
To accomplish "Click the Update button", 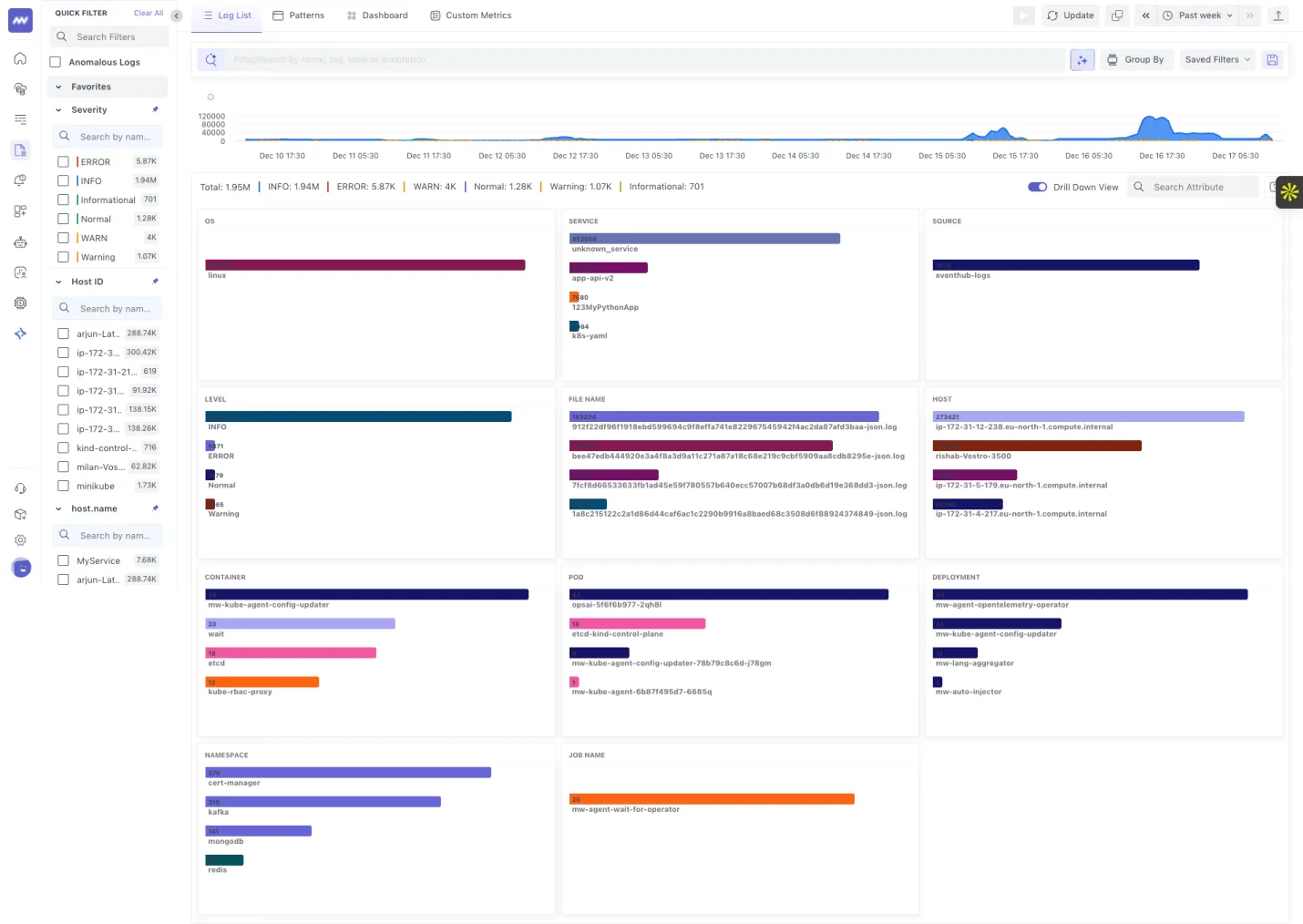I will pyautogui.click(x=1071, y=15).
